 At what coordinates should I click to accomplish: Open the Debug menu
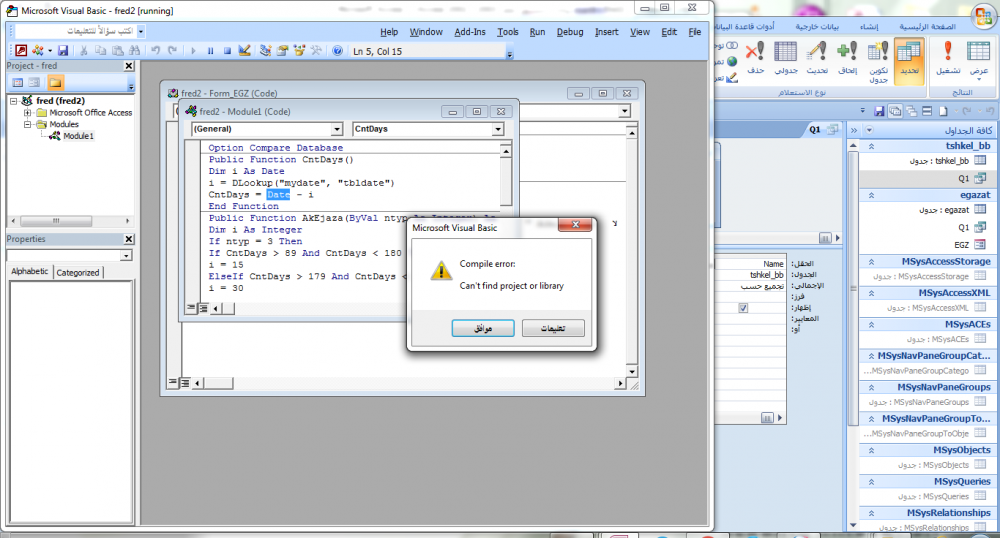point(569,32)
